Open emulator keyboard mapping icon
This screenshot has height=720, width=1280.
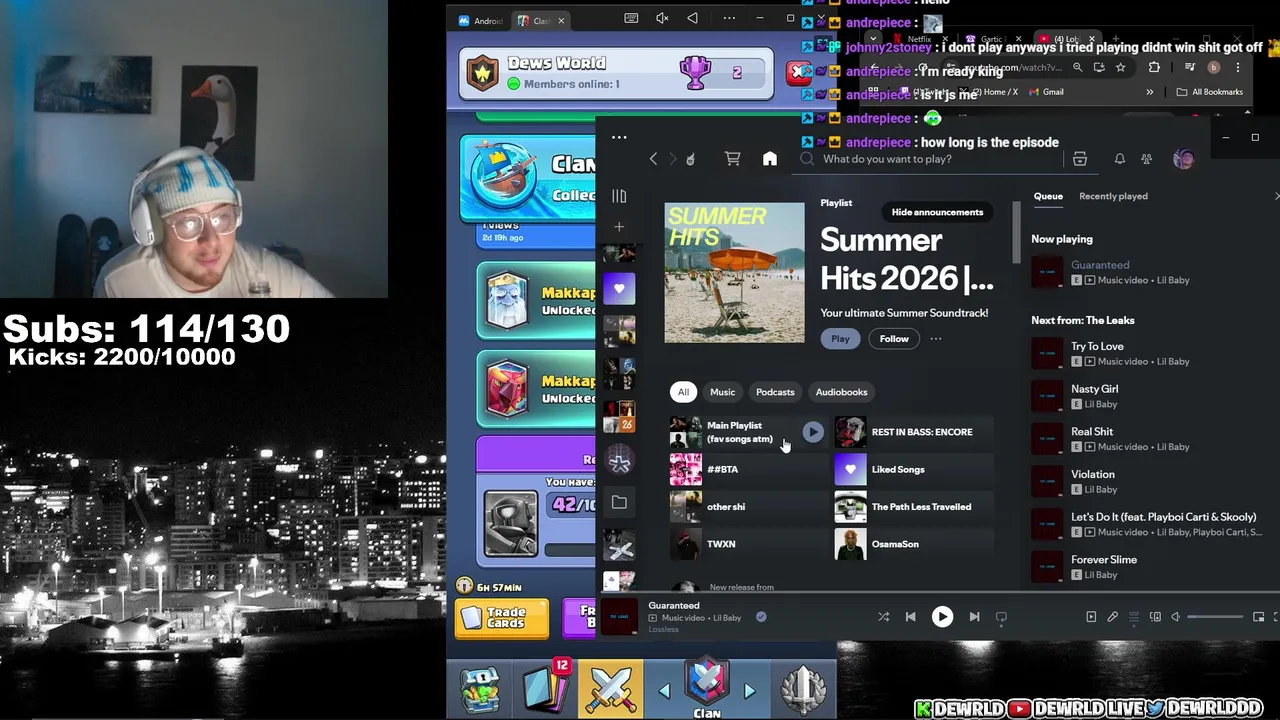pyautogui.click(x=631, y=18)
